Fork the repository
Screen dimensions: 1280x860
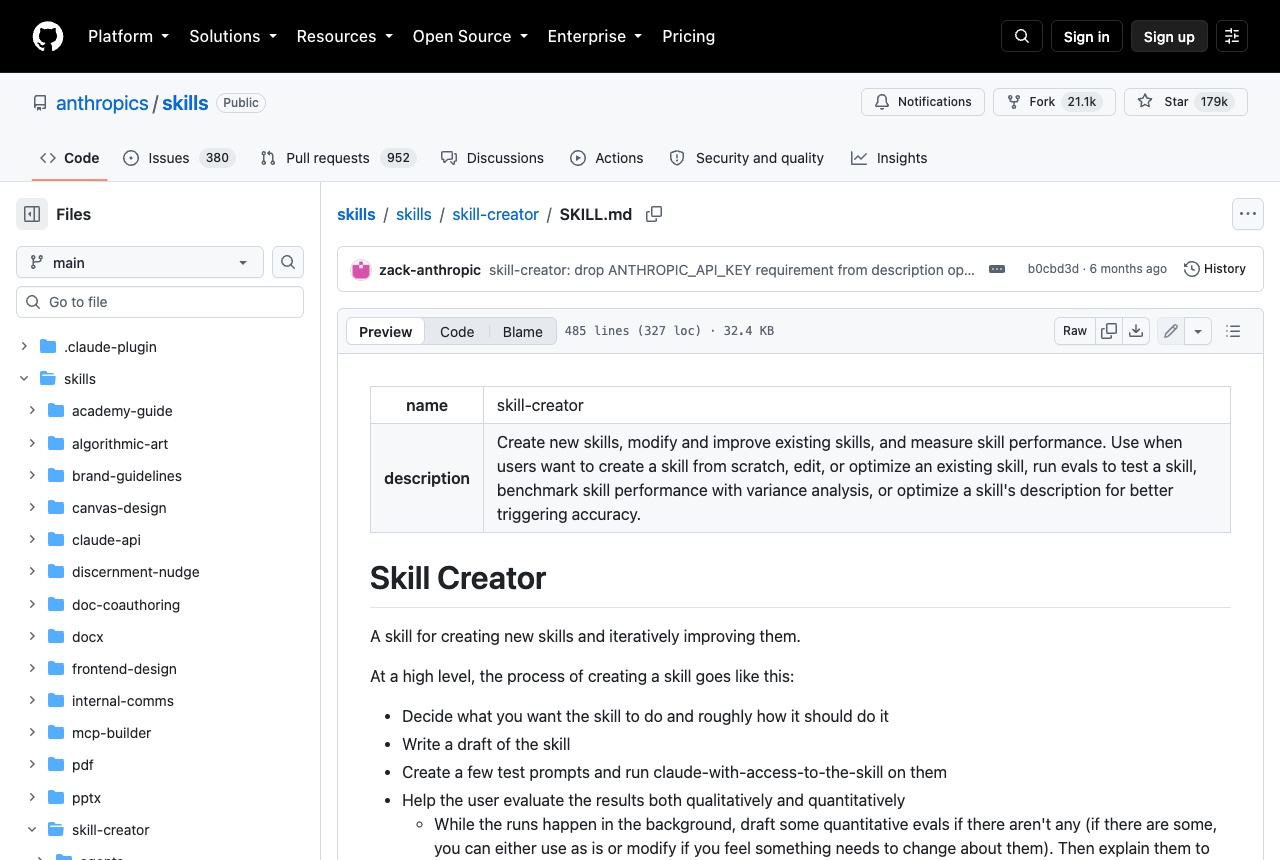[x=1054, y=102]
